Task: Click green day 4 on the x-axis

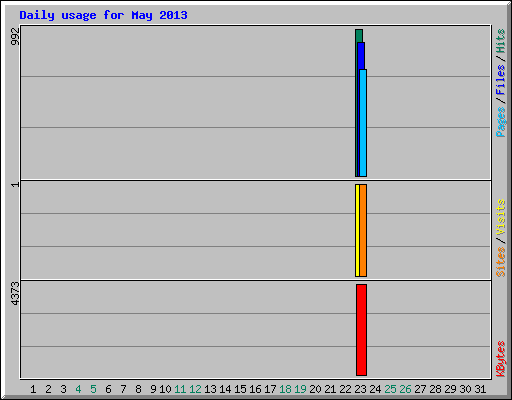Action: [x=78, y=389]
